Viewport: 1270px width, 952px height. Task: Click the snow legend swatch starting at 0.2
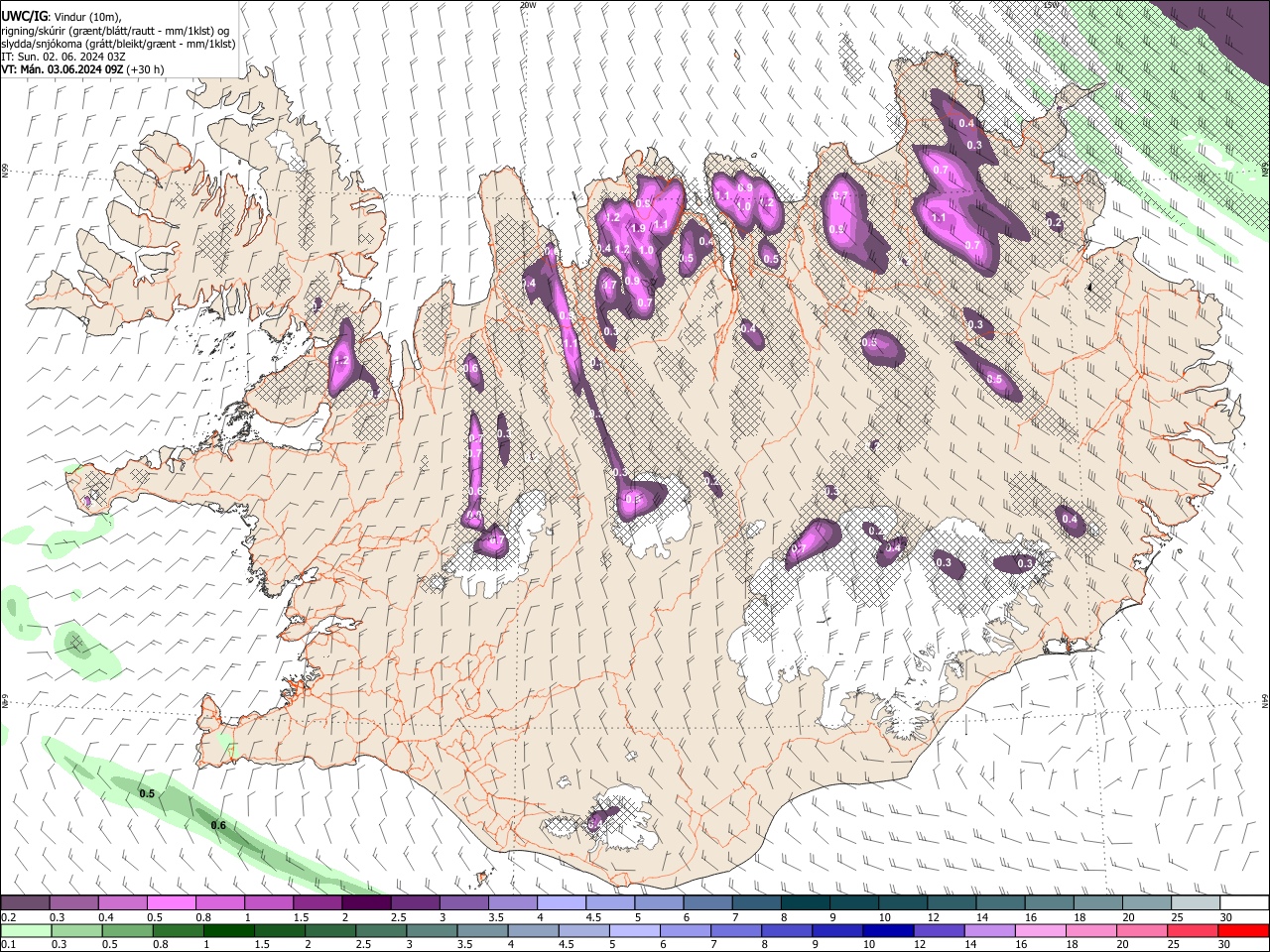tap(25, 903)
